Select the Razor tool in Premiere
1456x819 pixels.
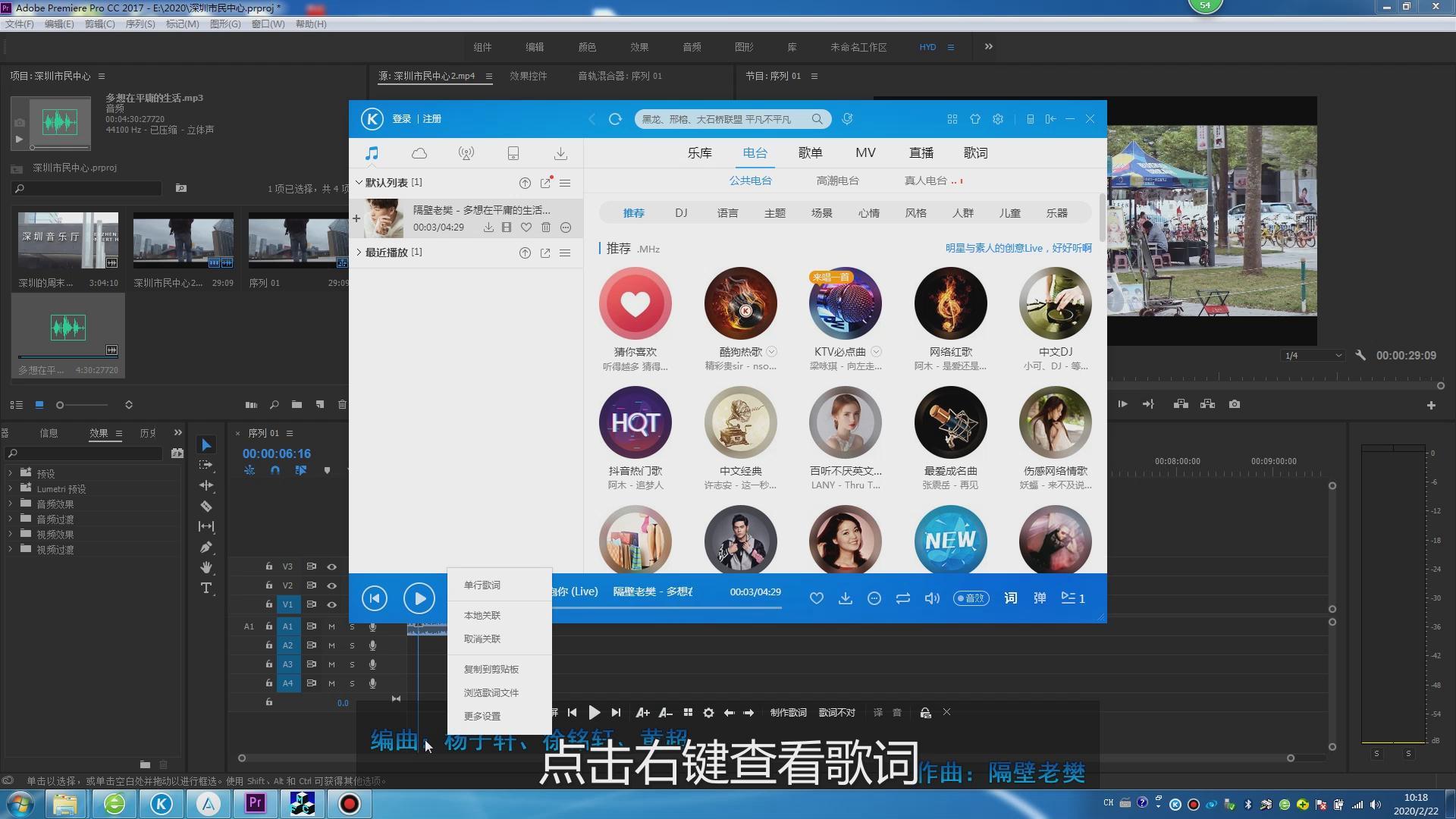[206, 506]
